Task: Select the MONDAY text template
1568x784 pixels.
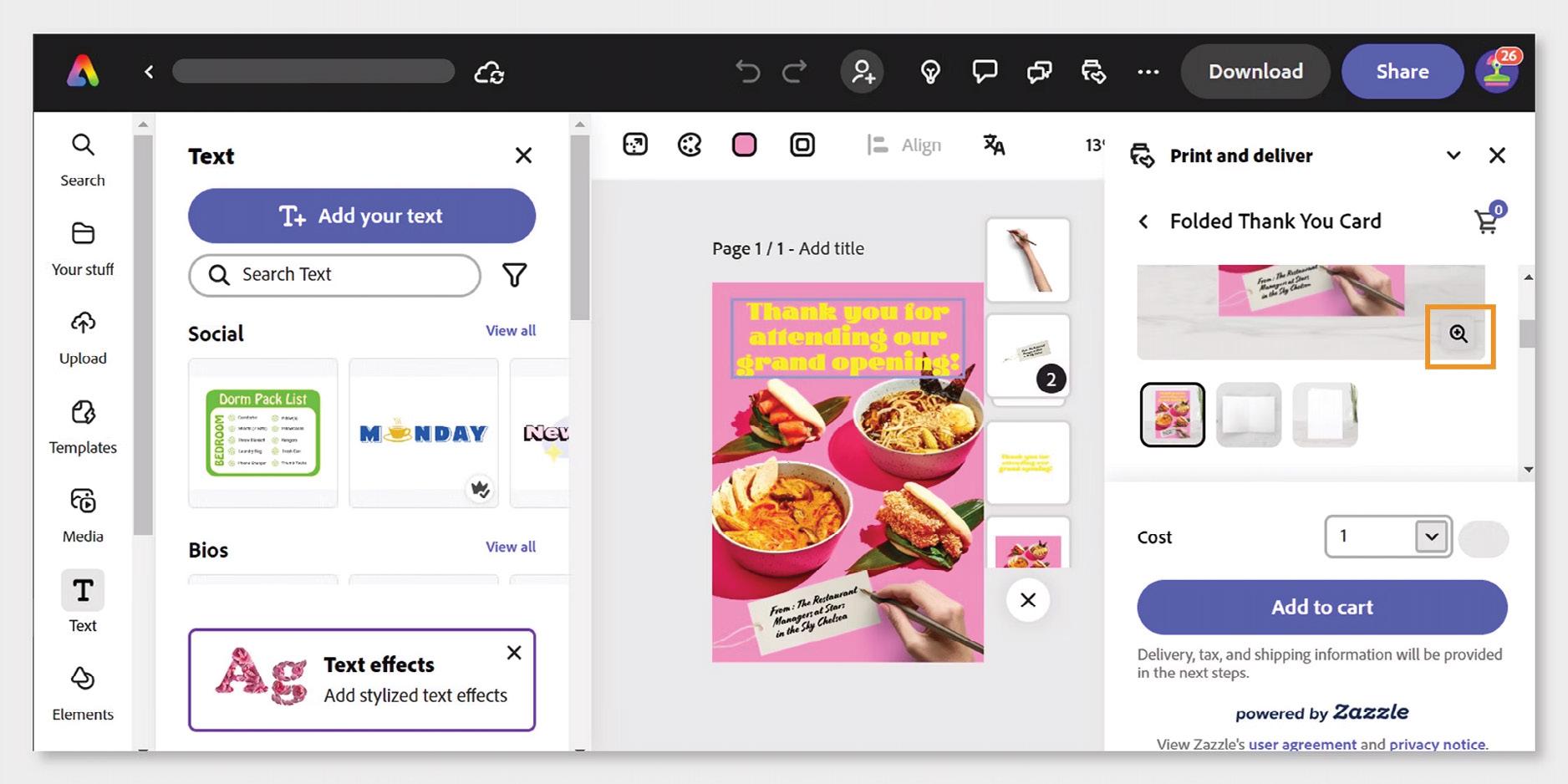Action: pyautogui.click(x=424, y=433)
